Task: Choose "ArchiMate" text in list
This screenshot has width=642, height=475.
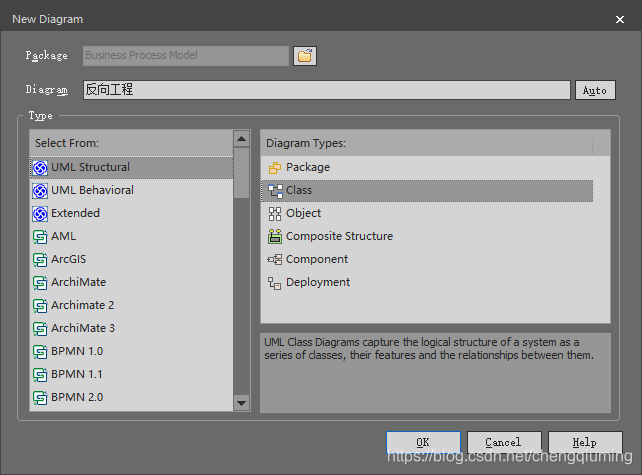Action: tap(79, 282)
